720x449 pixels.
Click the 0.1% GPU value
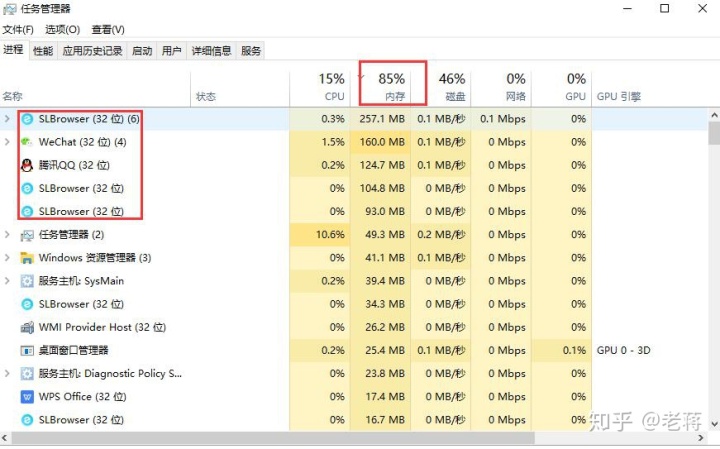click(x=574, y=350)
